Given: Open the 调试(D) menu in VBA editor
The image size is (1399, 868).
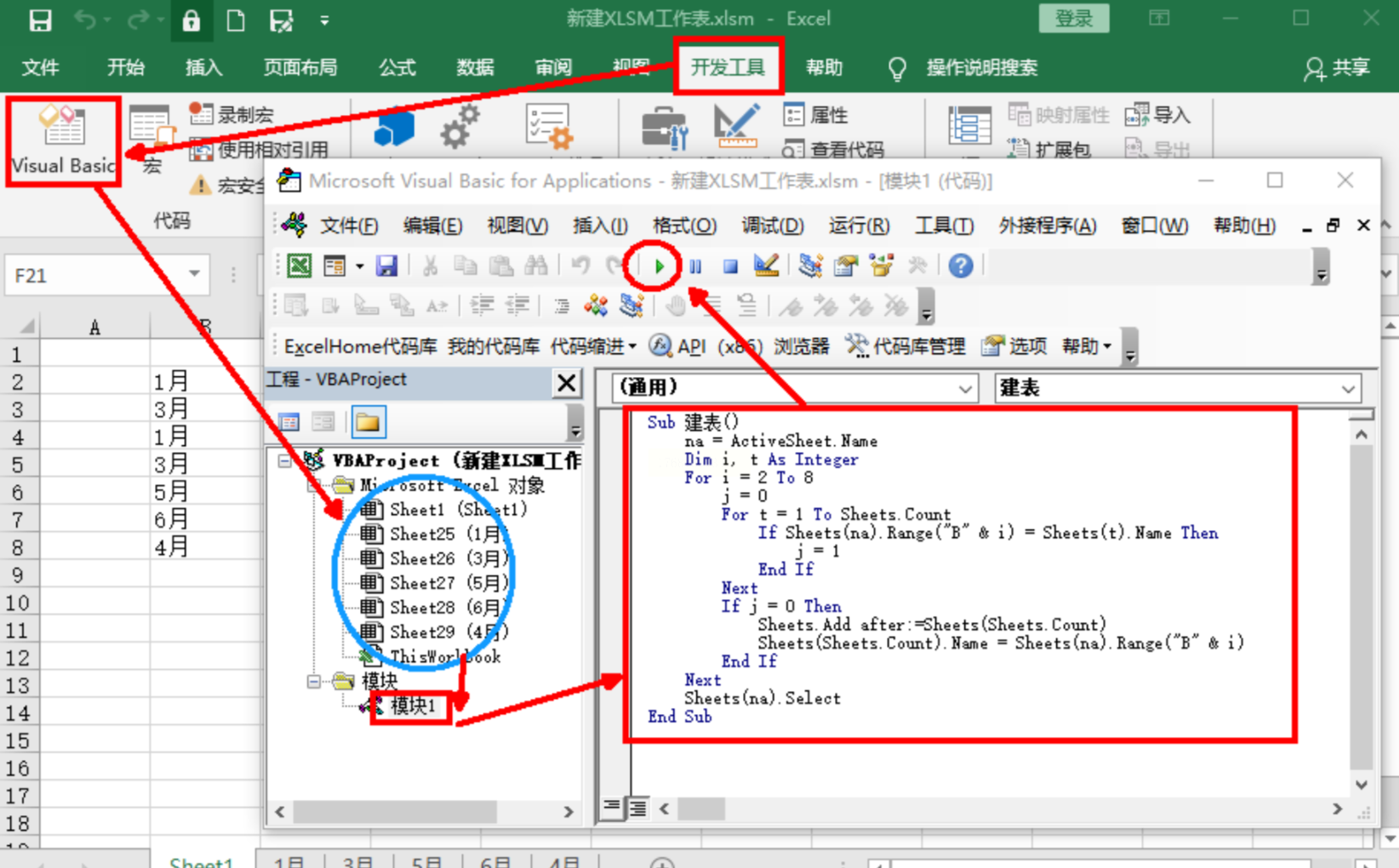Looking at the screenshot, I should (x=772, y=226).
